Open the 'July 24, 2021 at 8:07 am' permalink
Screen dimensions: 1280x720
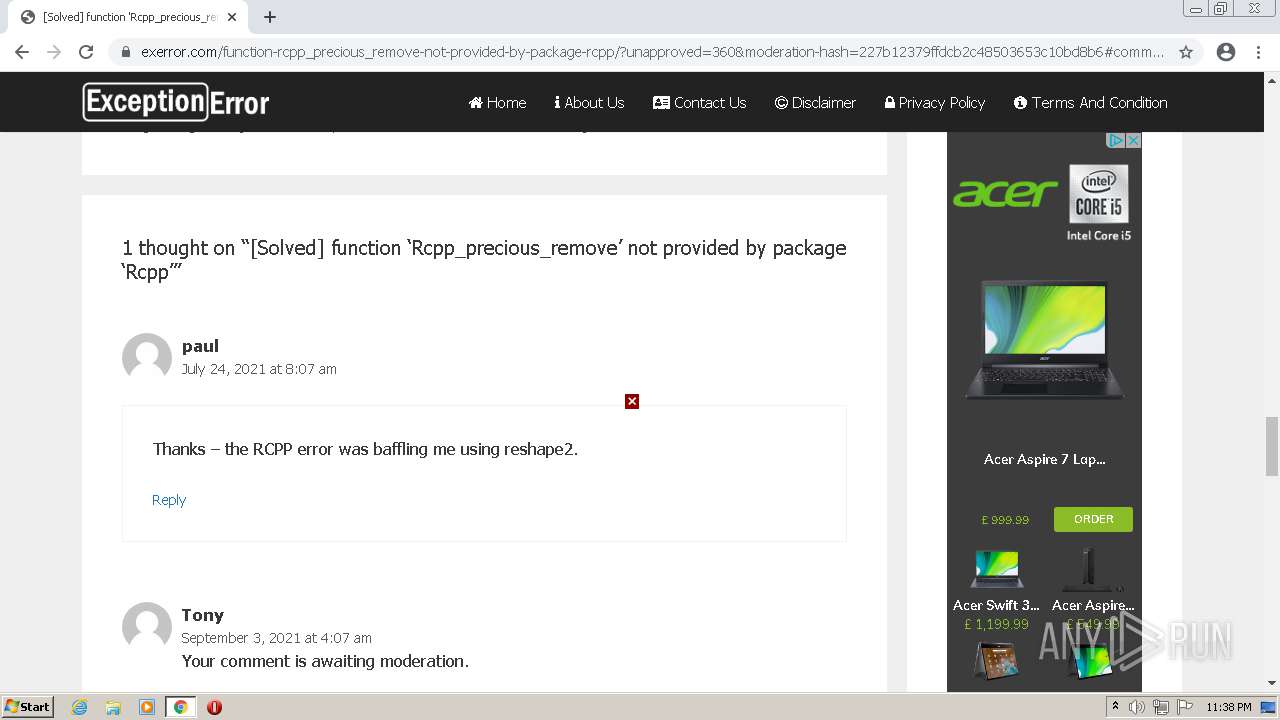click(259, 369)
